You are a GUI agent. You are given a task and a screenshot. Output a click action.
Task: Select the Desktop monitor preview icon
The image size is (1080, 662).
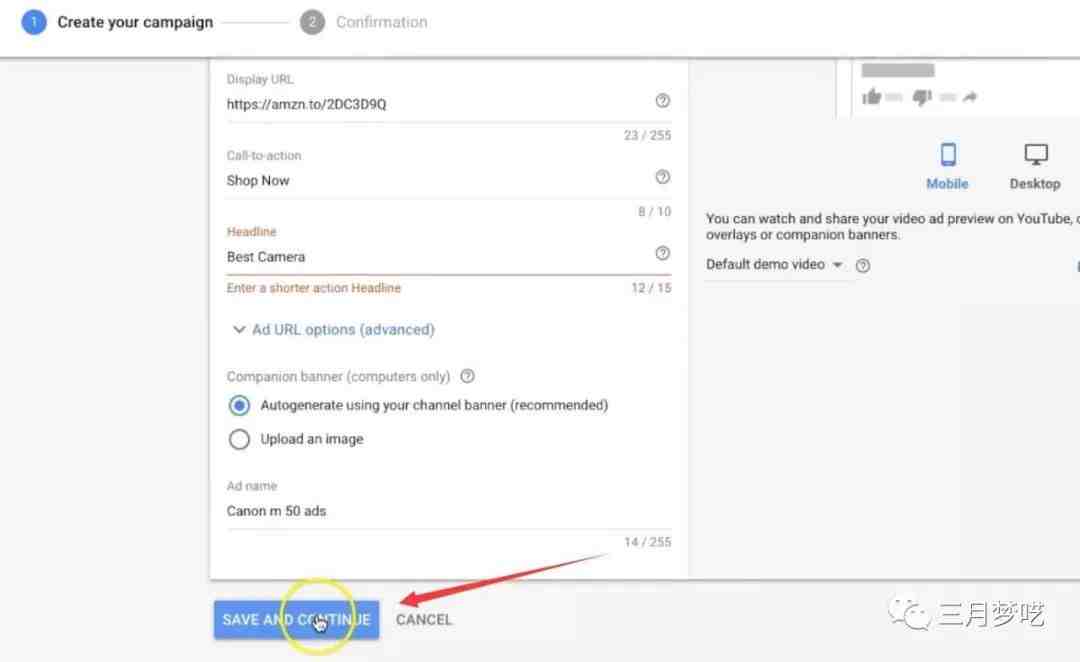[x=1035, y=156]
